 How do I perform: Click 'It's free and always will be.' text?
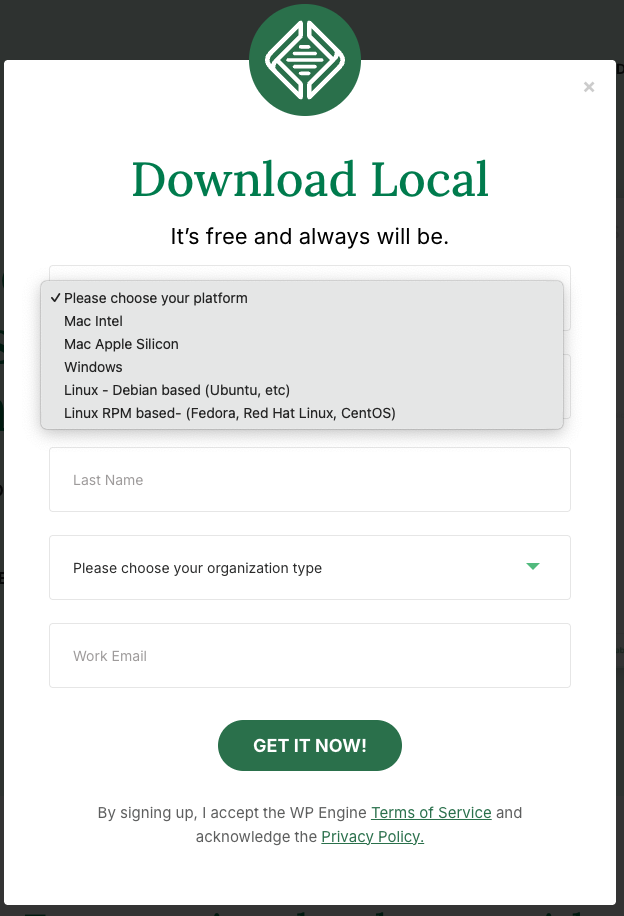tap(310, 237)
